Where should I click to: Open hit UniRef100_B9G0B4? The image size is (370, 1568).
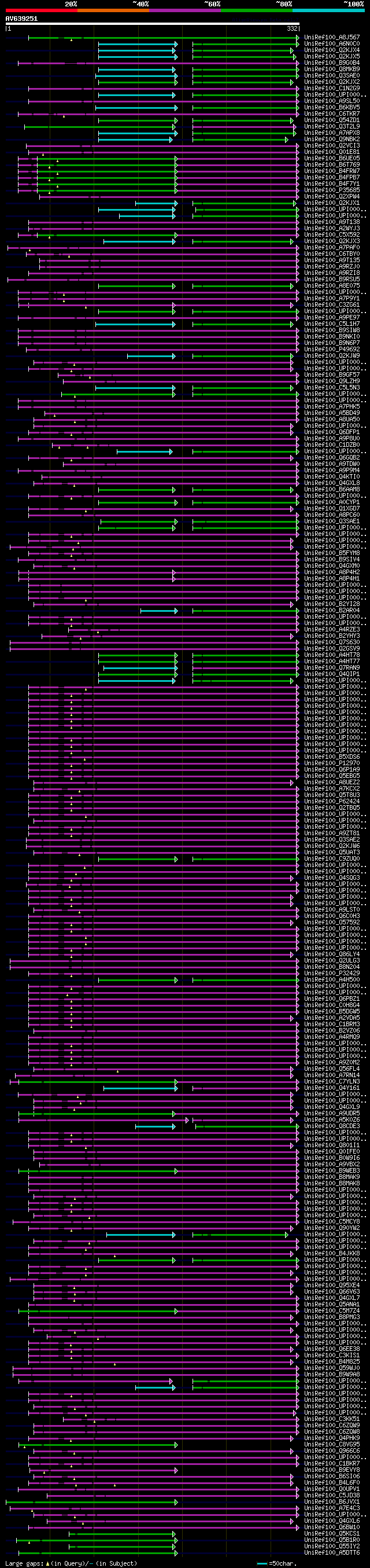pos(332,63)
